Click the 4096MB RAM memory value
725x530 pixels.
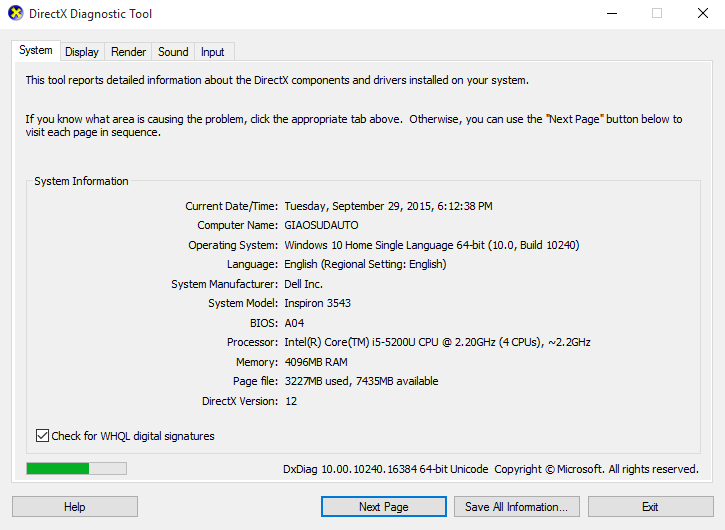(318, 362)
